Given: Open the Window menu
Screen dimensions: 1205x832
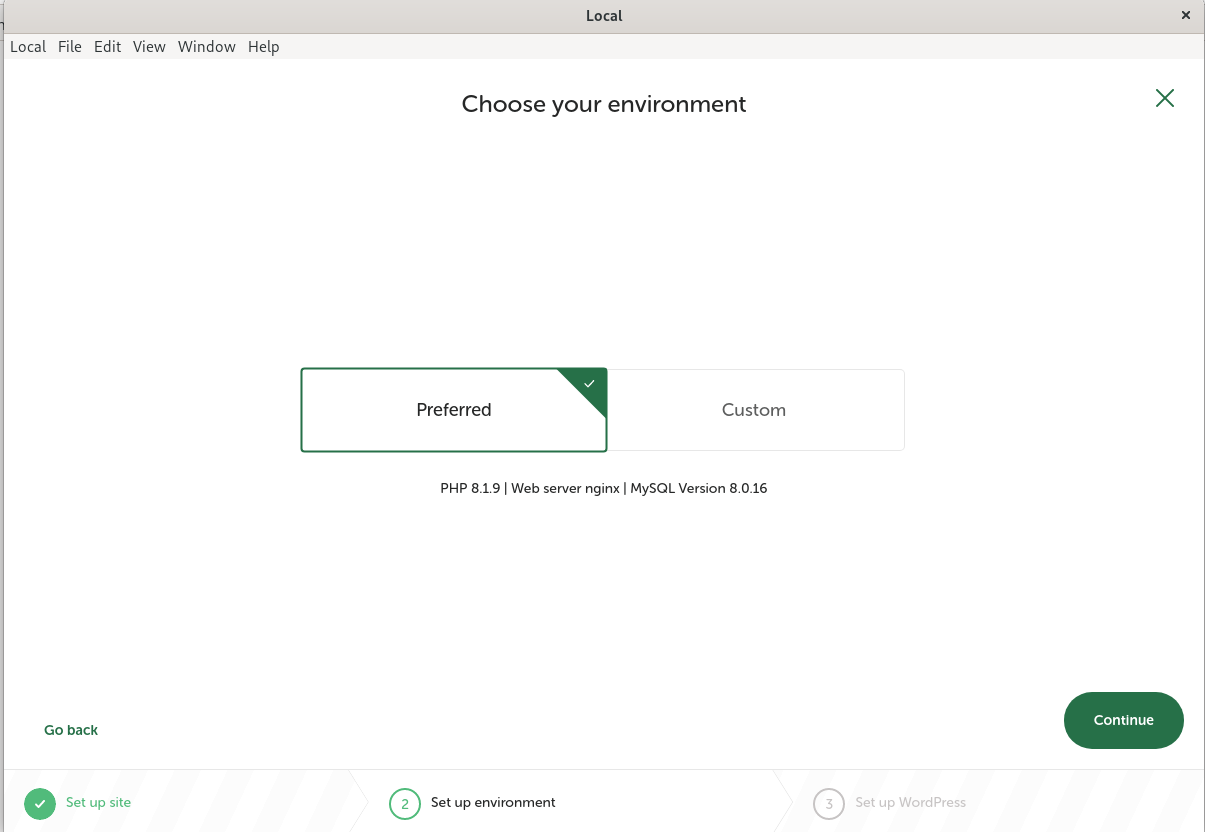Looking at the screenshot, I should (207, 47).
